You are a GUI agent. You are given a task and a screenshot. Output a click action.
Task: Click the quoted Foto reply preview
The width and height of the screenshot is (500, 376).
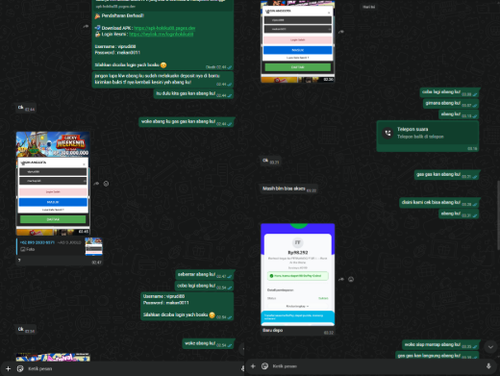point(59,247)
